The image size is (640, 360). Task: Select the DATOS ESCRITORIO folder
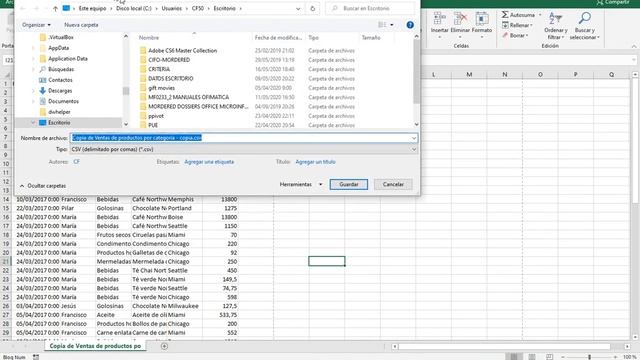coord(171,79)
